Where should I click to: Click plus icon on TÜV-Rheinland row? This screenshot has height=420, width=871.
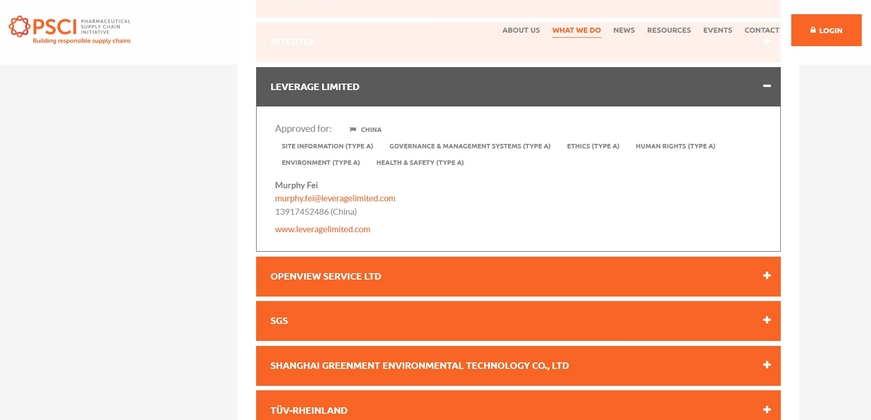[x=767, y=409]
